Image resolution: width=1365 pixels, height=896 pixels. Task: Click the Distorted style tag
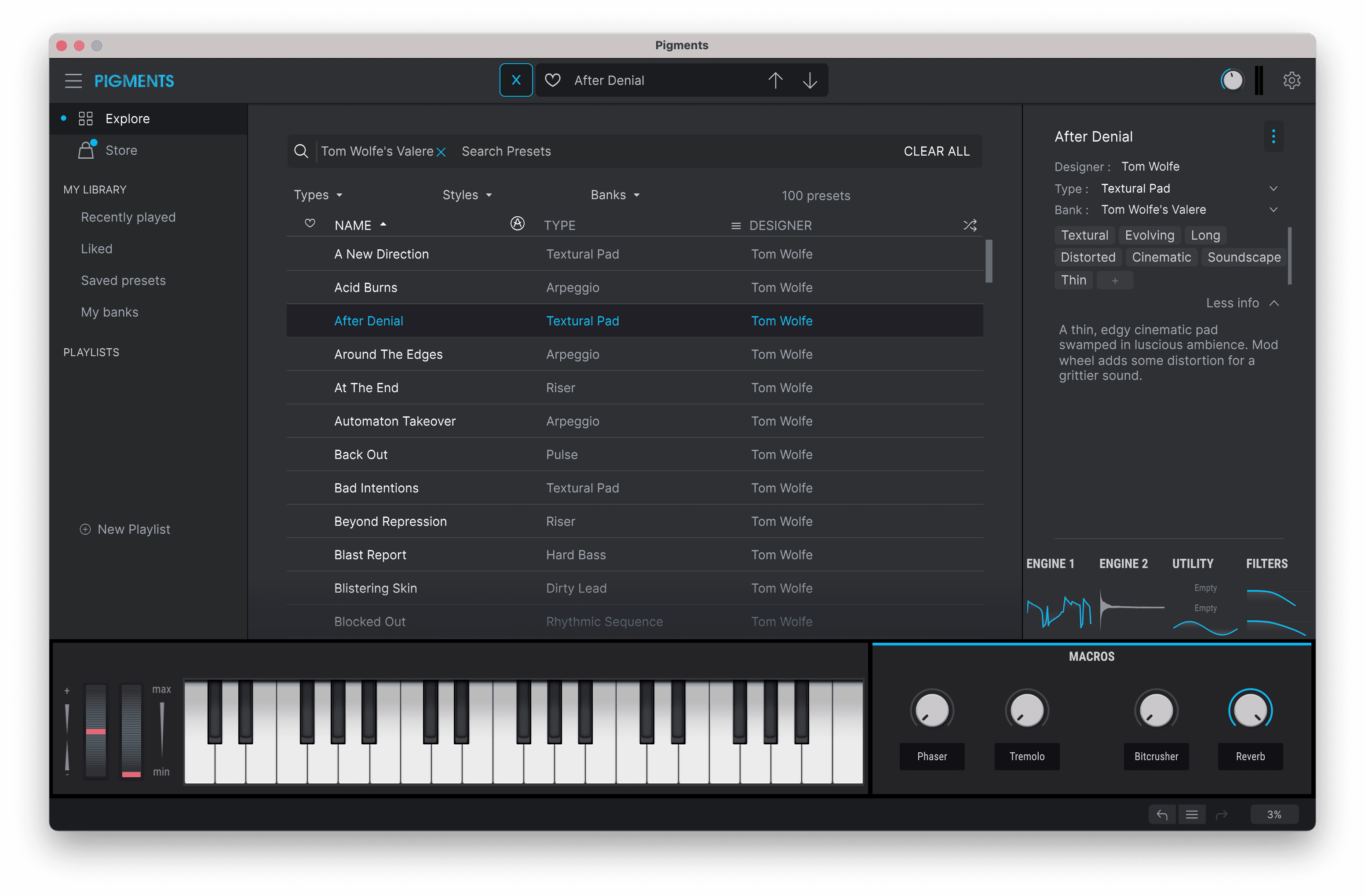tap(1088, 257)
